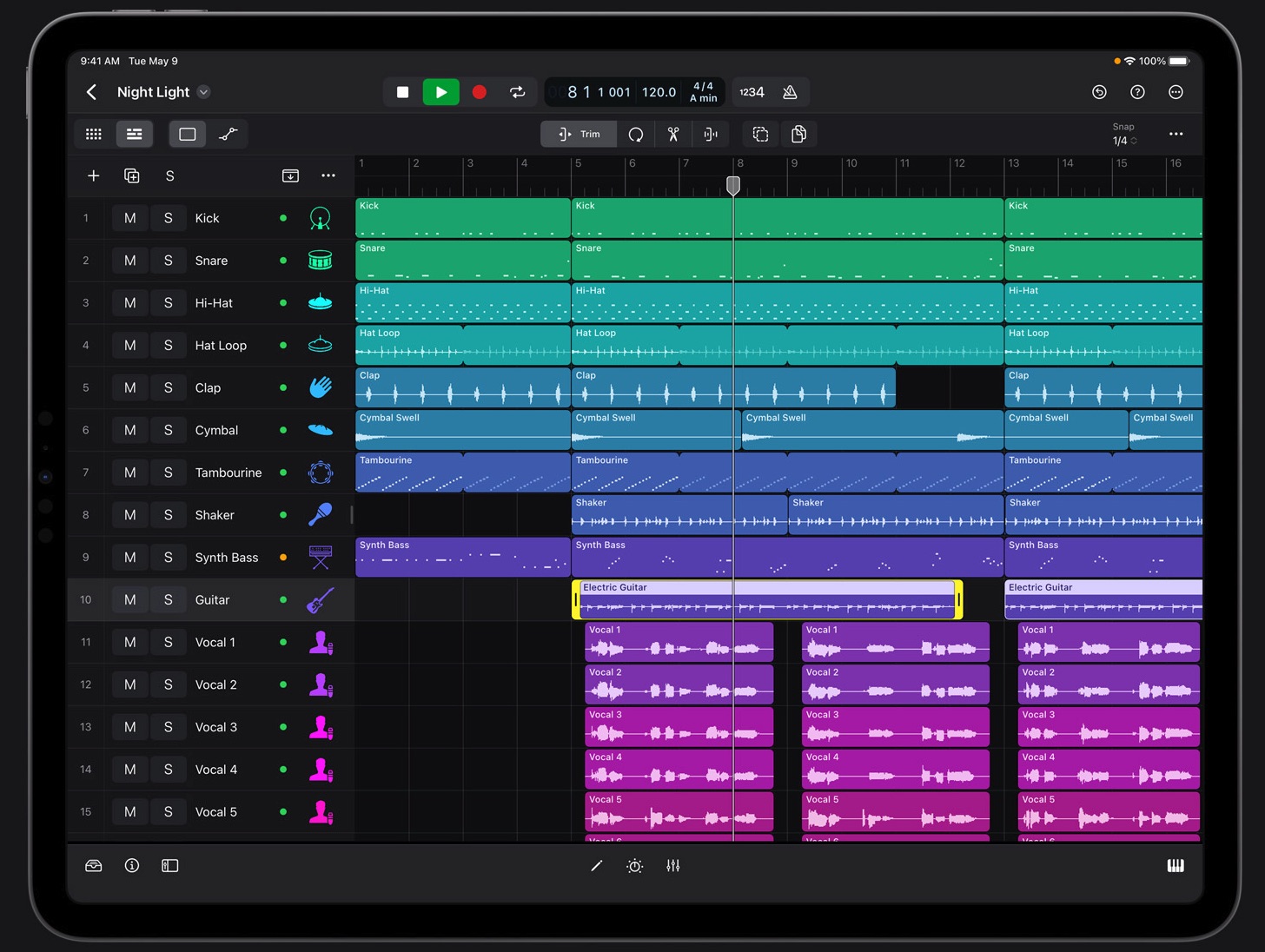
Task: Switch to the Tracks list view
Action: [134, 134]
